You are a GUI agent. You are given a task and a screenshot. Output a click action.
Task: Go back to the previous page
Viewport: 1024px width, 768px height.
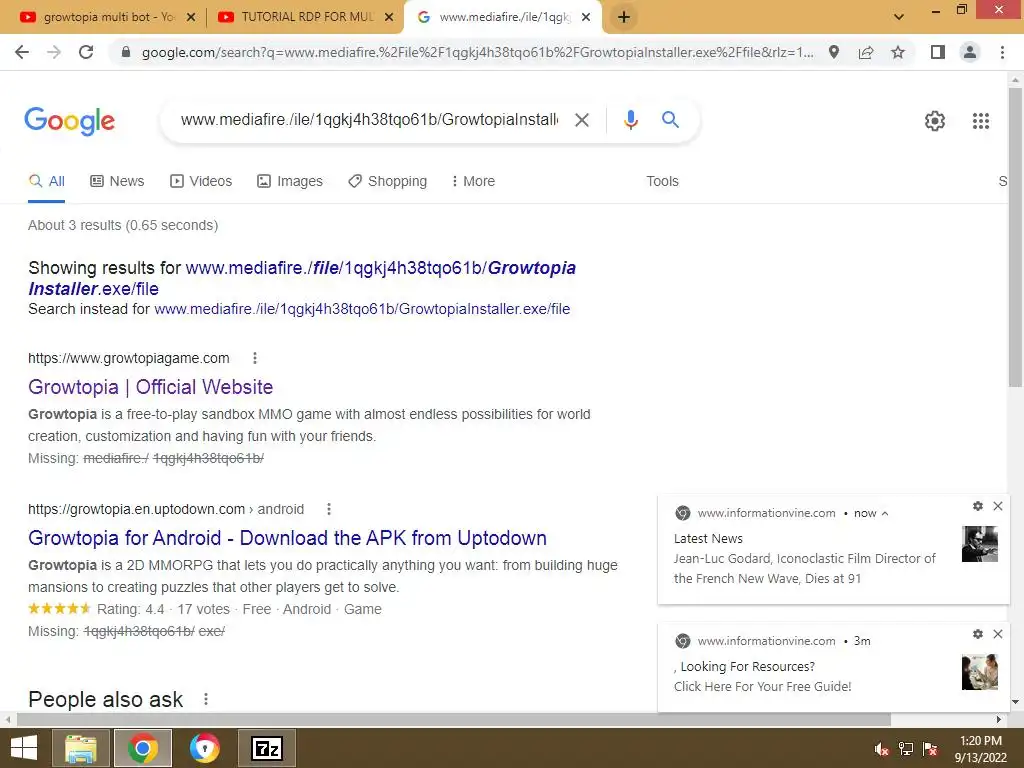click(x=22, y=52)
